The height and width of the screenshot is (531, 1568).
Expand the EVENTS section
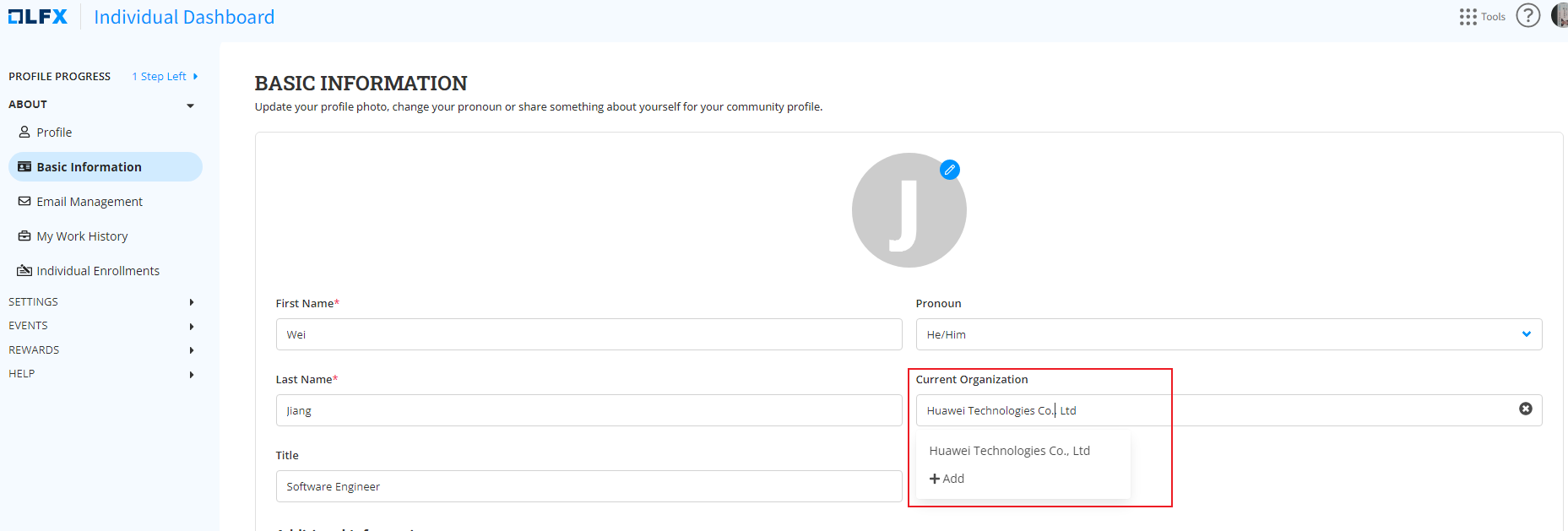[192, 327]
